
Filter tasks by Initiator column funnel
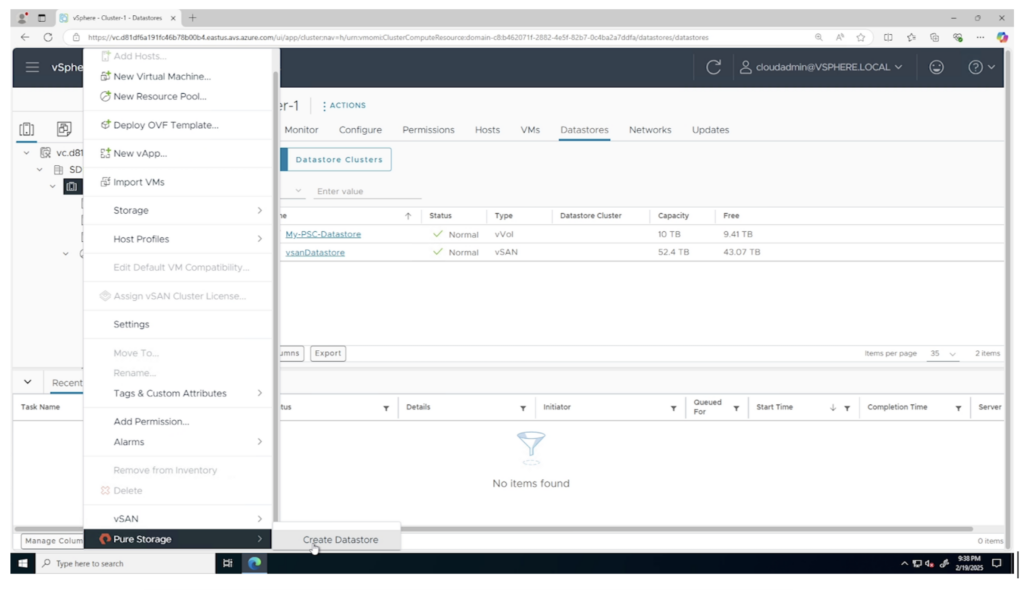pos(673,408)
